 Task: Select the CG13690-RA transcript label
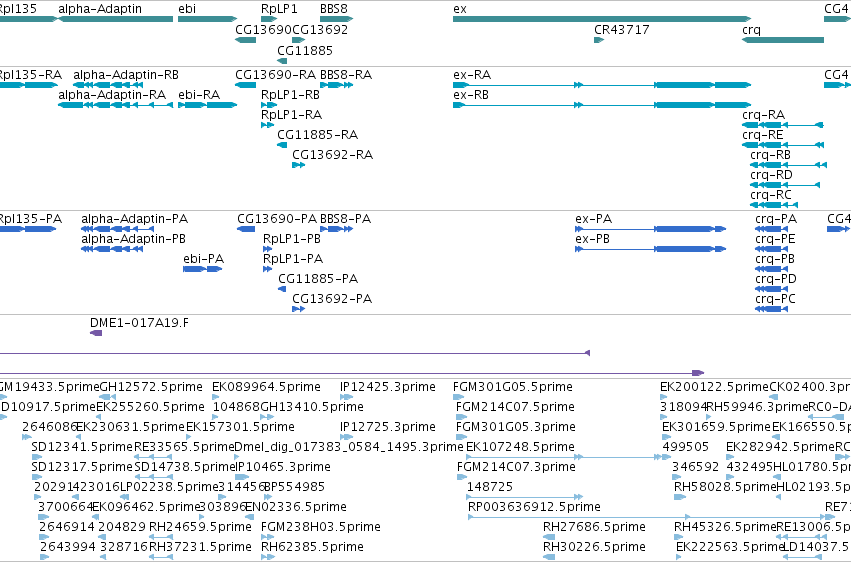(x=276, y=74)
